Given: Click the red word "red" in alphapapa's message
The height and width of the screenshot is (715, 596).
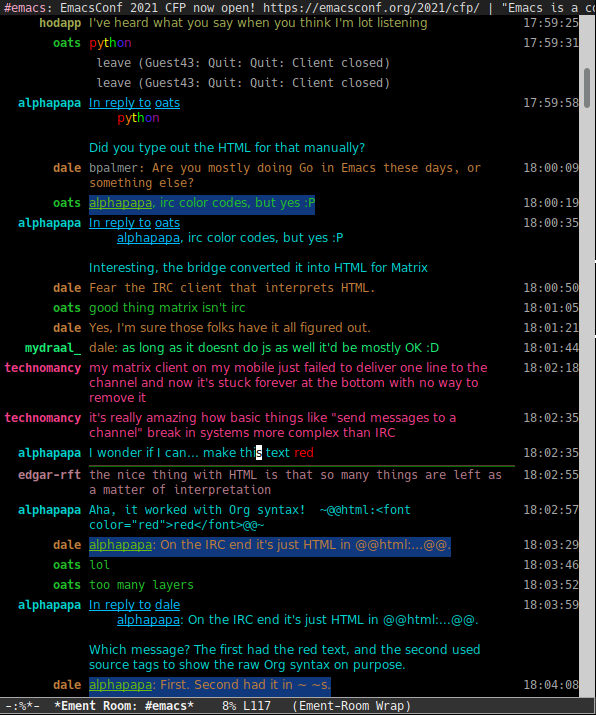Looking at the screenshot, I should (x=304, y=453).
